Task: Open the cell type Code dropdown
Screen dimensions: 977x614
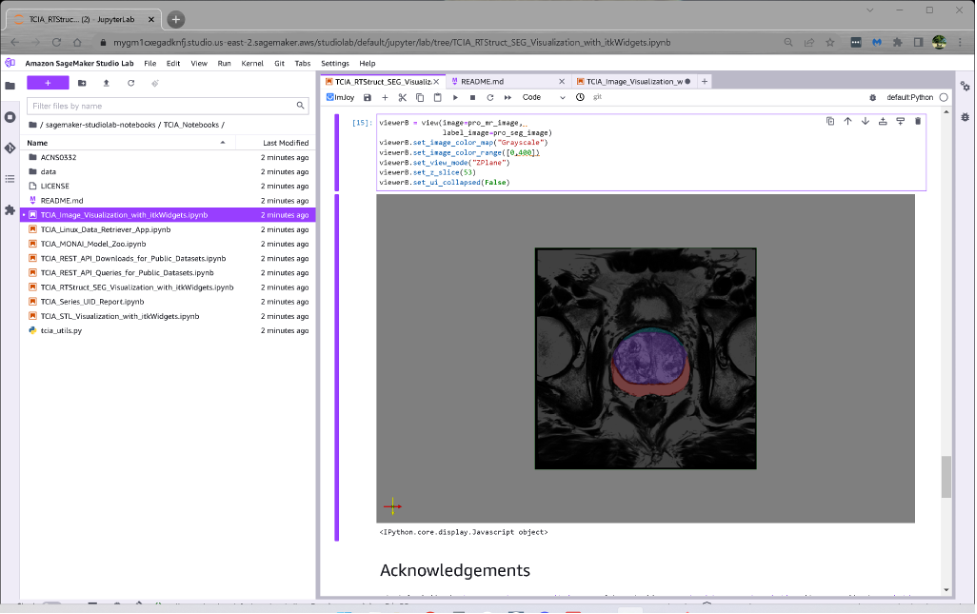Action: pyautogui.click(x=543, y=98)
